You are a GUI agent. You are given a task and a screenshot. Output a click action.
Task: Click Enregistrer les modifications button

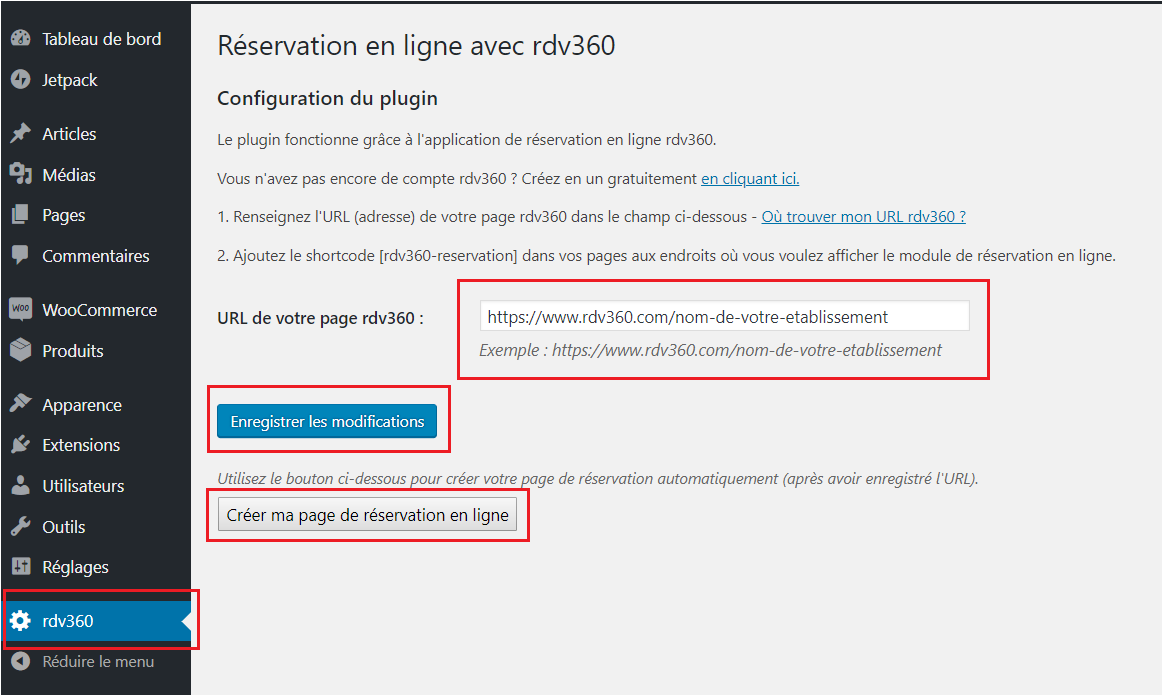coord(327,421)
